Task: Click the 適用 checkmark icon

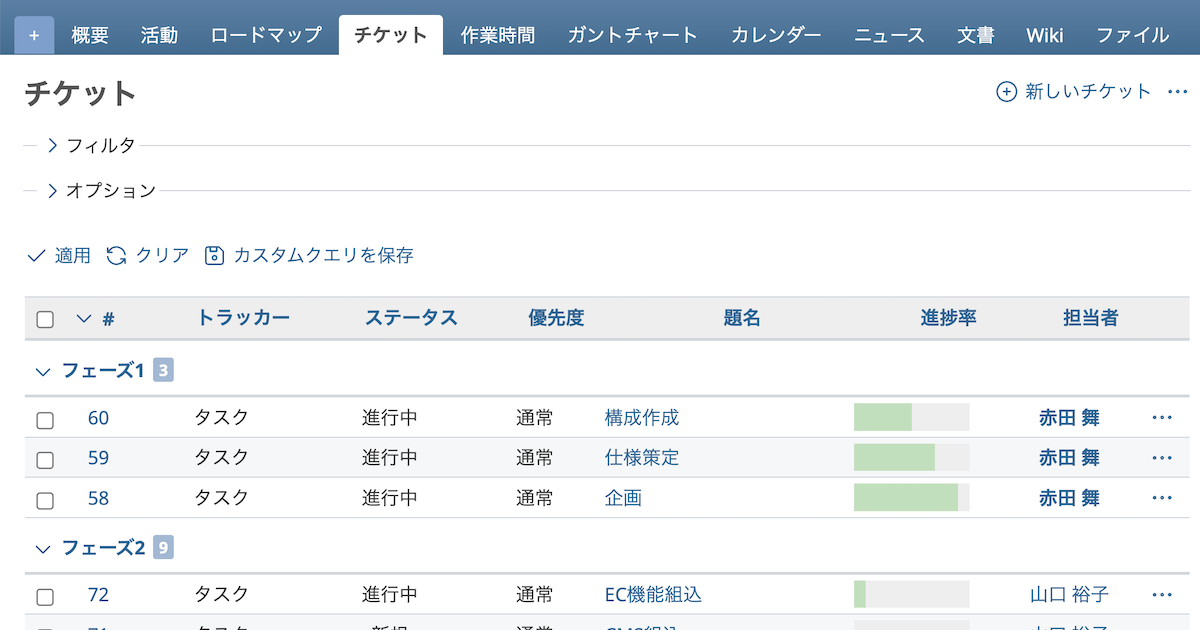Action: (36, 256)
